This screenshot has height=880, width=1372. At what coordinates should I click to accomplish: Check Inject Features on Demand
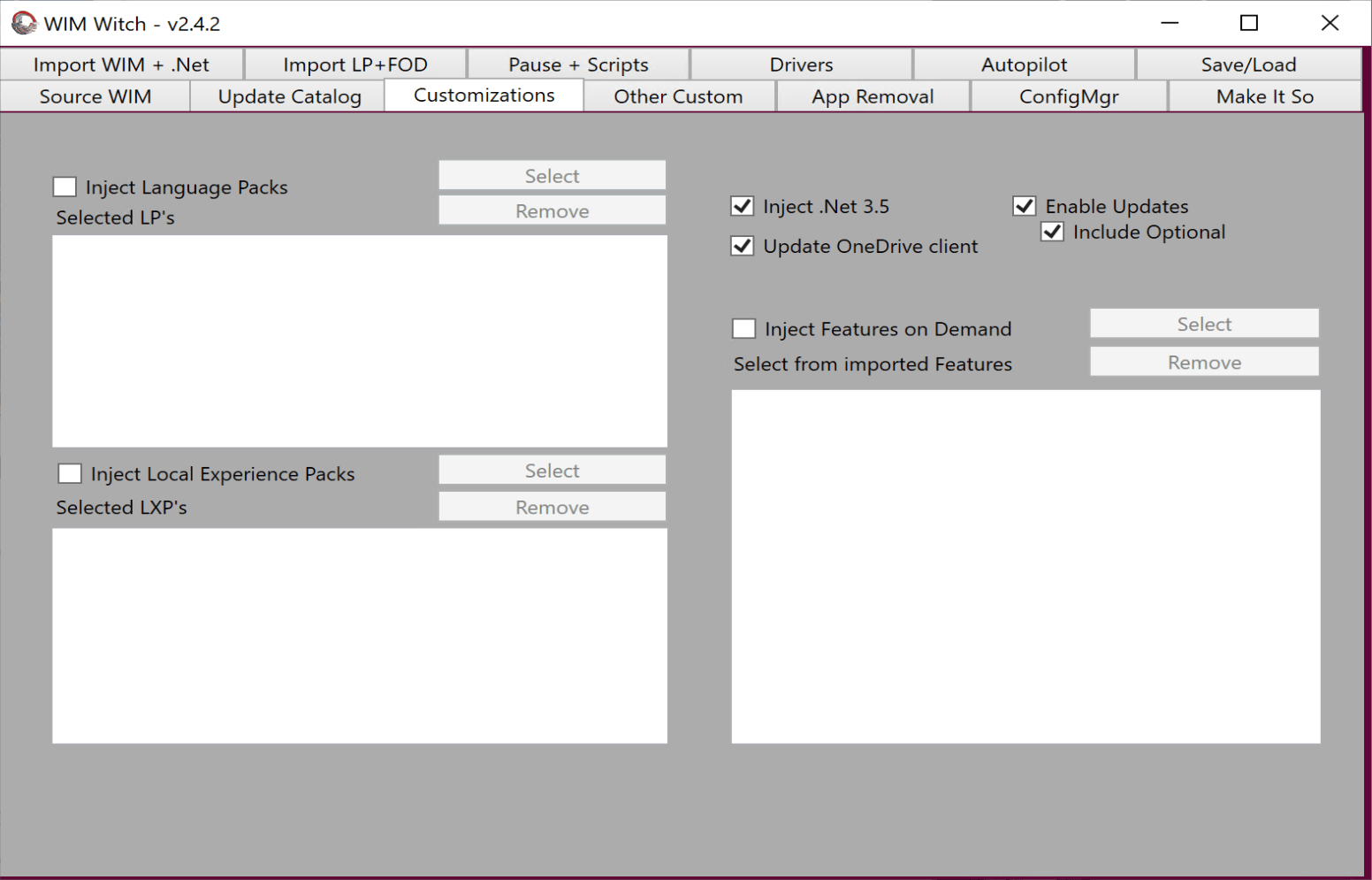point(744,329)
